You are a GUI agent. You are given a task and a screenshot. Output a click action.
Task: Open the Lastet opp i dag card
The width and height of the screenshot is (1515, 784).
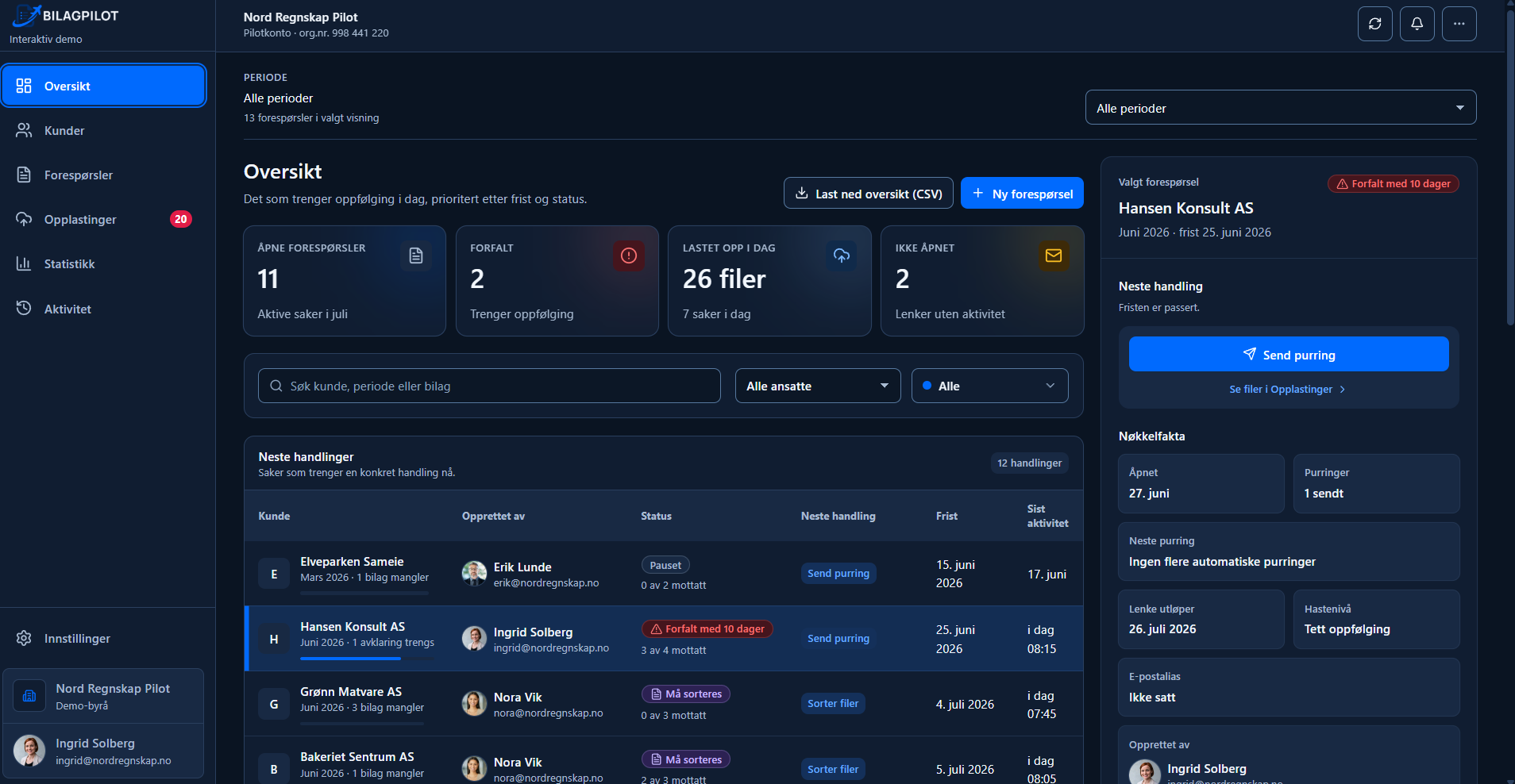[769, 281]
